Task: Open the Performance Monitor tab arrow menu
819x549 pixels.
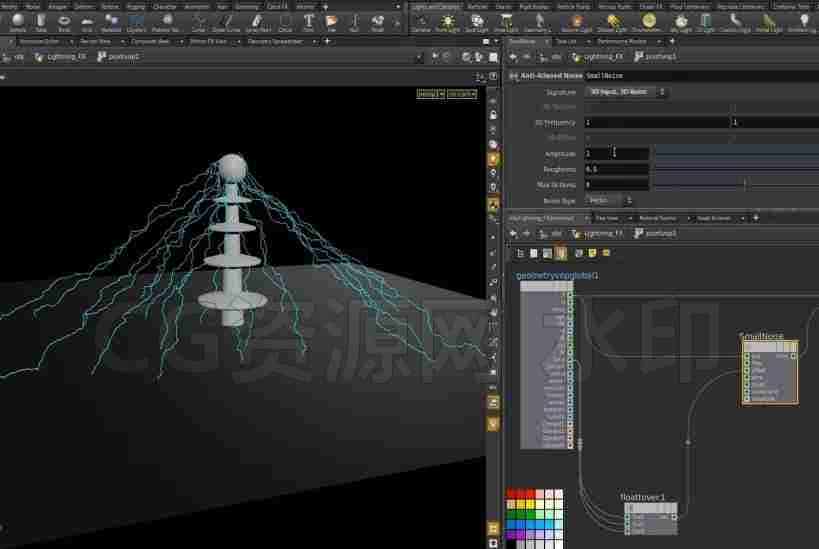Action: [658, 41]
